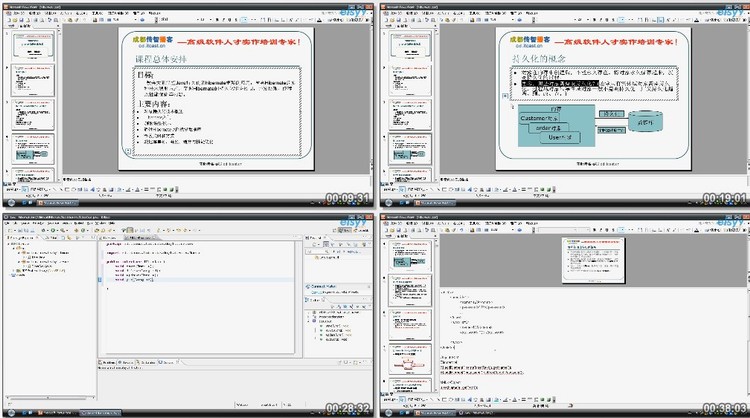Select slide 1 thumbnail in 00:09:31 frame

(x=33, y=46)
